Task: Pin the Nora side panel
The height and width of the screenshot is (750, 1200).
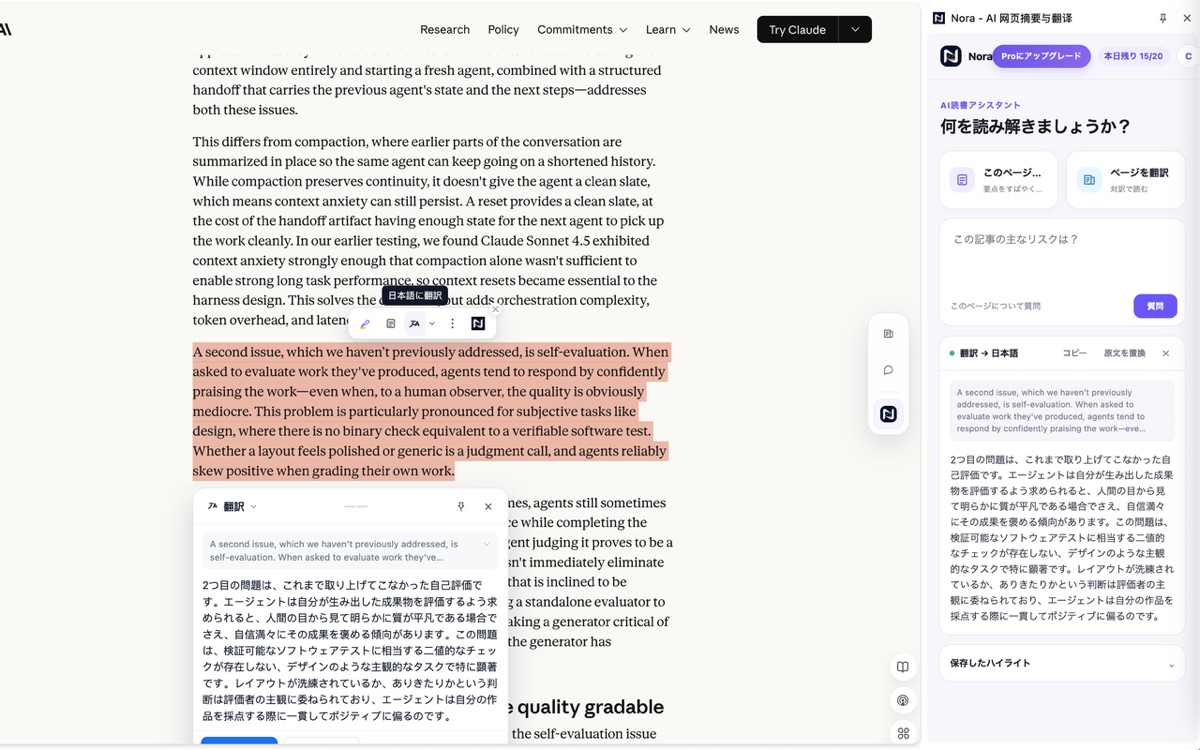Action: pyautogui.click(x=1162, y=18)
